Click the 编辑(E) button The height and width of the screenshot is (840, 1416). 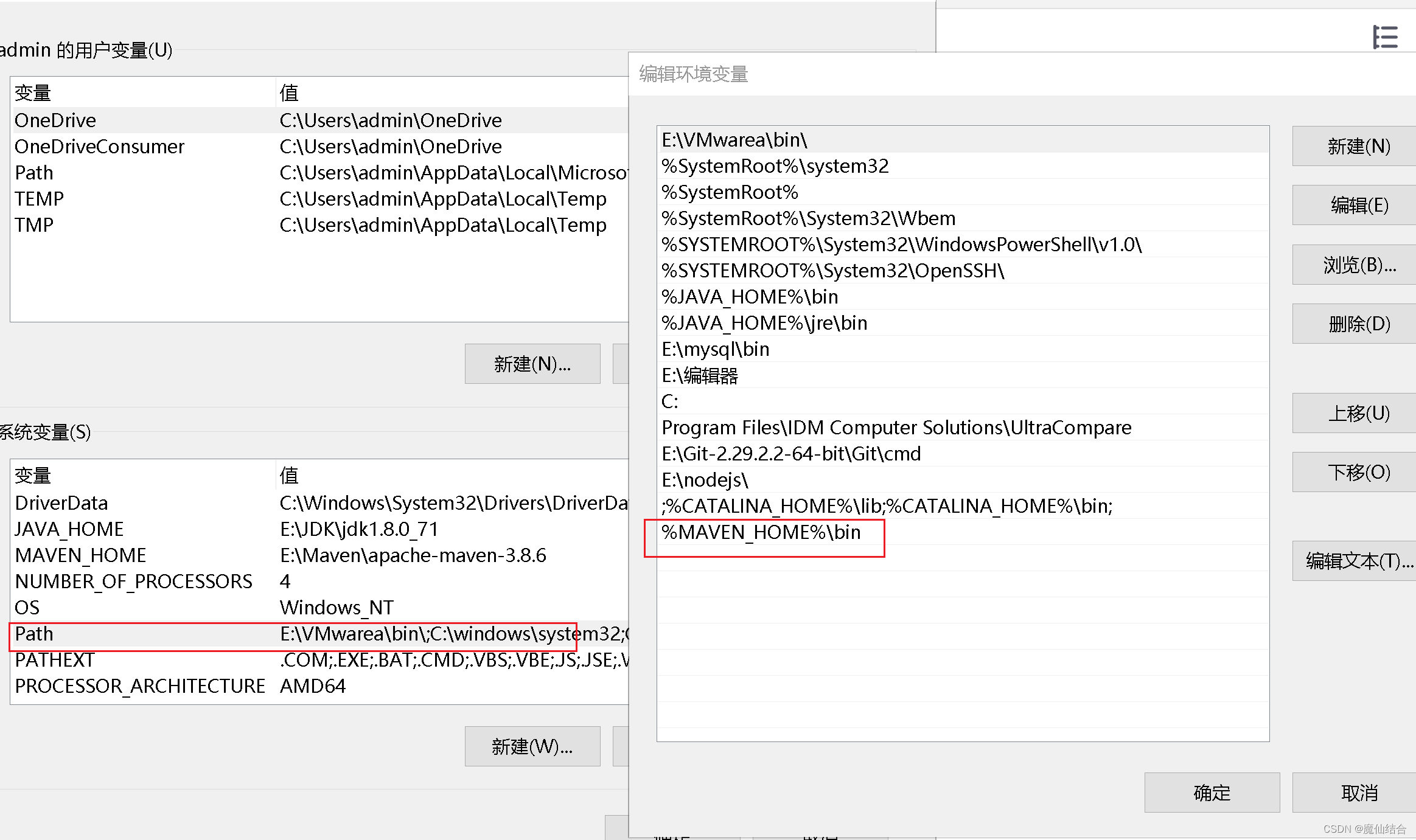1355,205
